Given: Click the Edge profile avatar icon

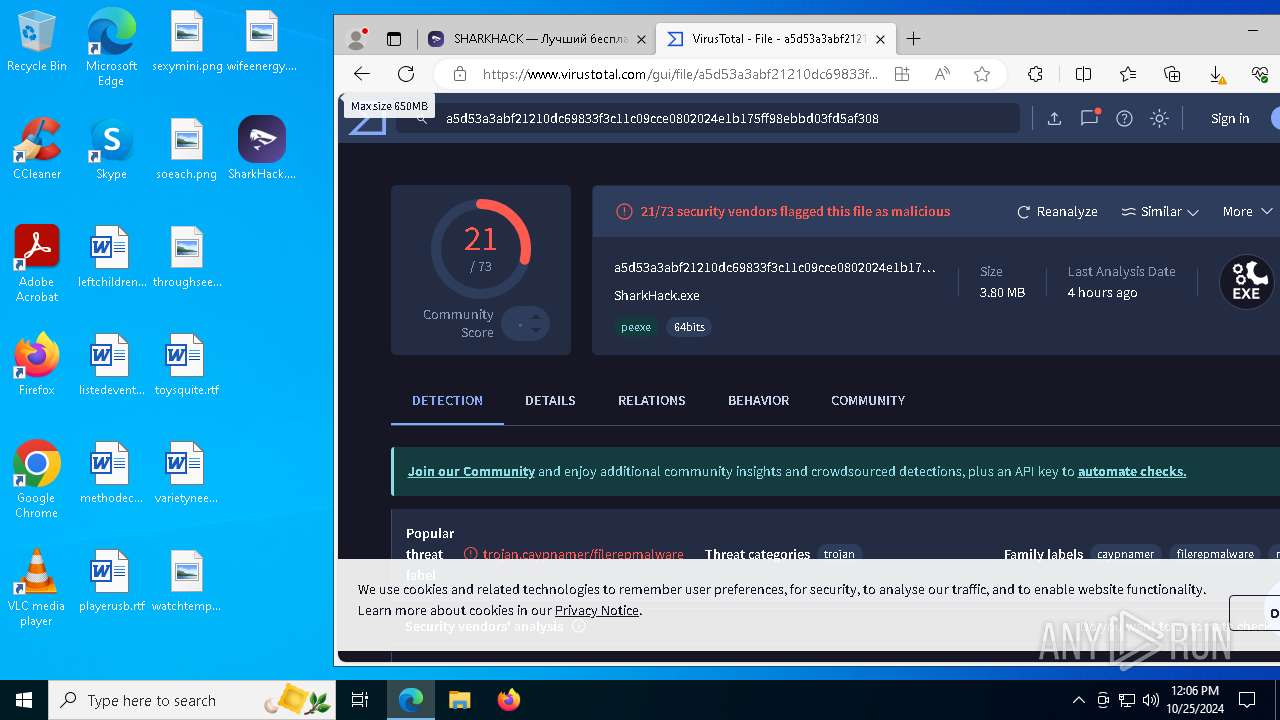Looking at the screenshot, I should click(356, 39).
